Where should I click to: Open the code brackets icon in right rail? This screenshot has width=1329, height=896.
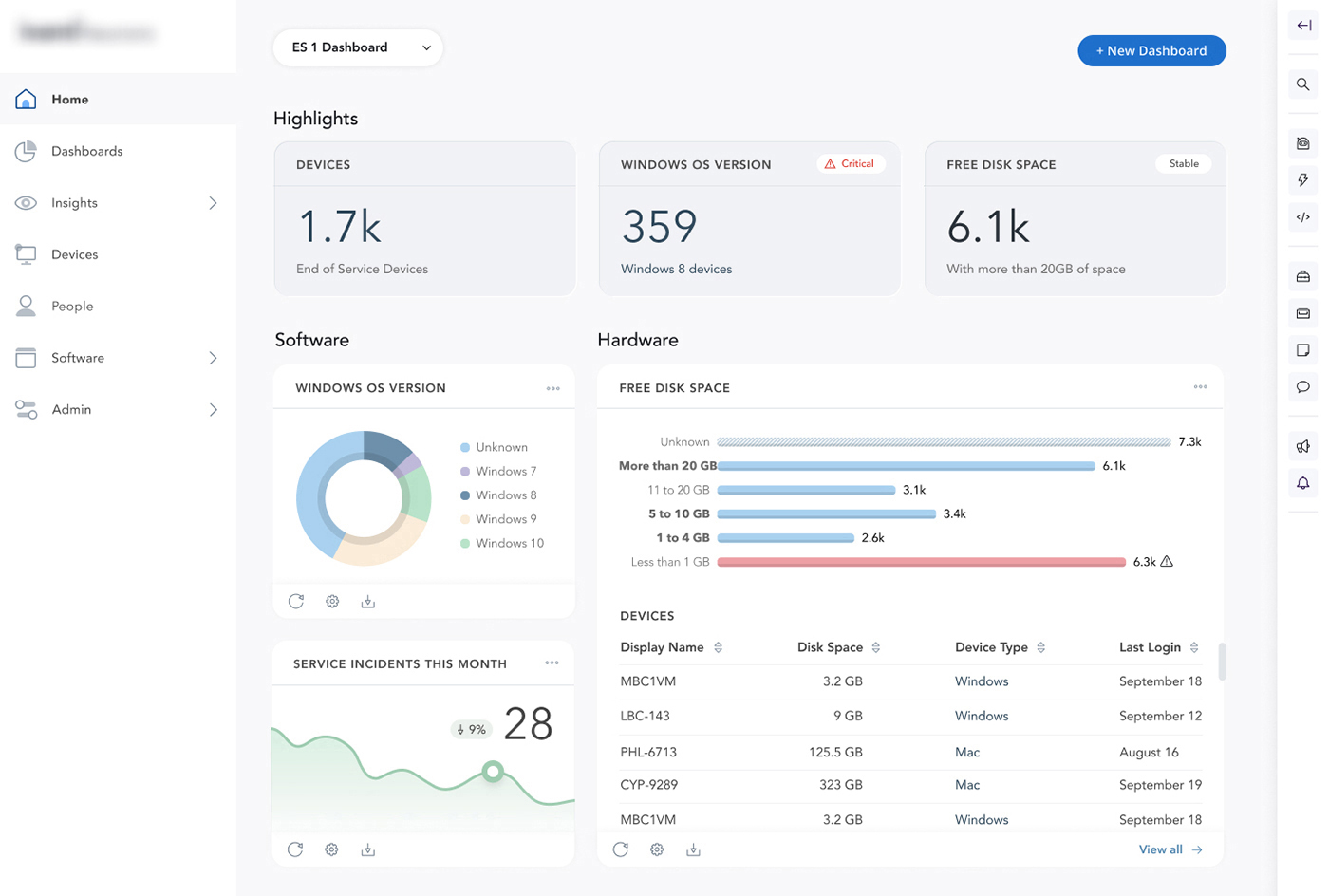tap(1302, 217)
